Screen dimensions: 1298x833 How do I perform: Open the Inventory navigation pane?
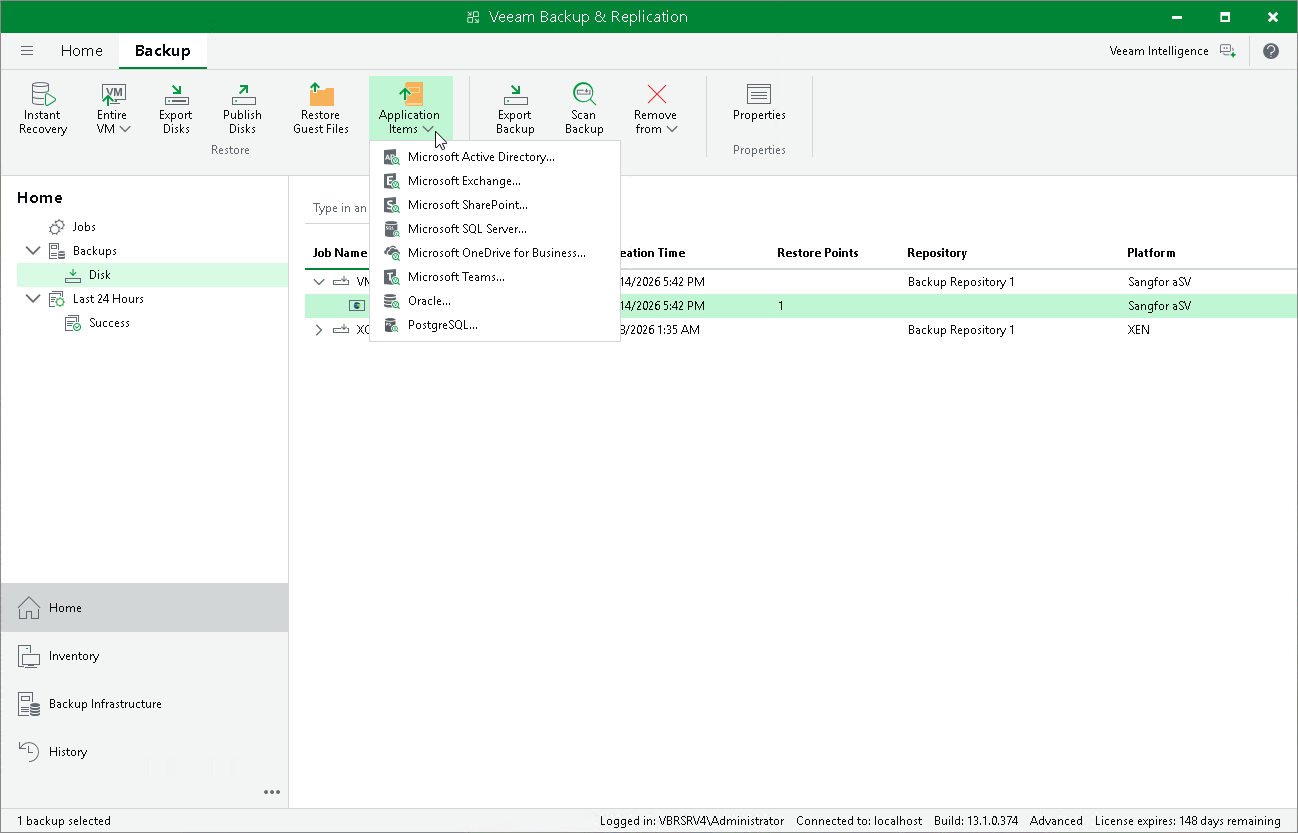pos(144,656)
